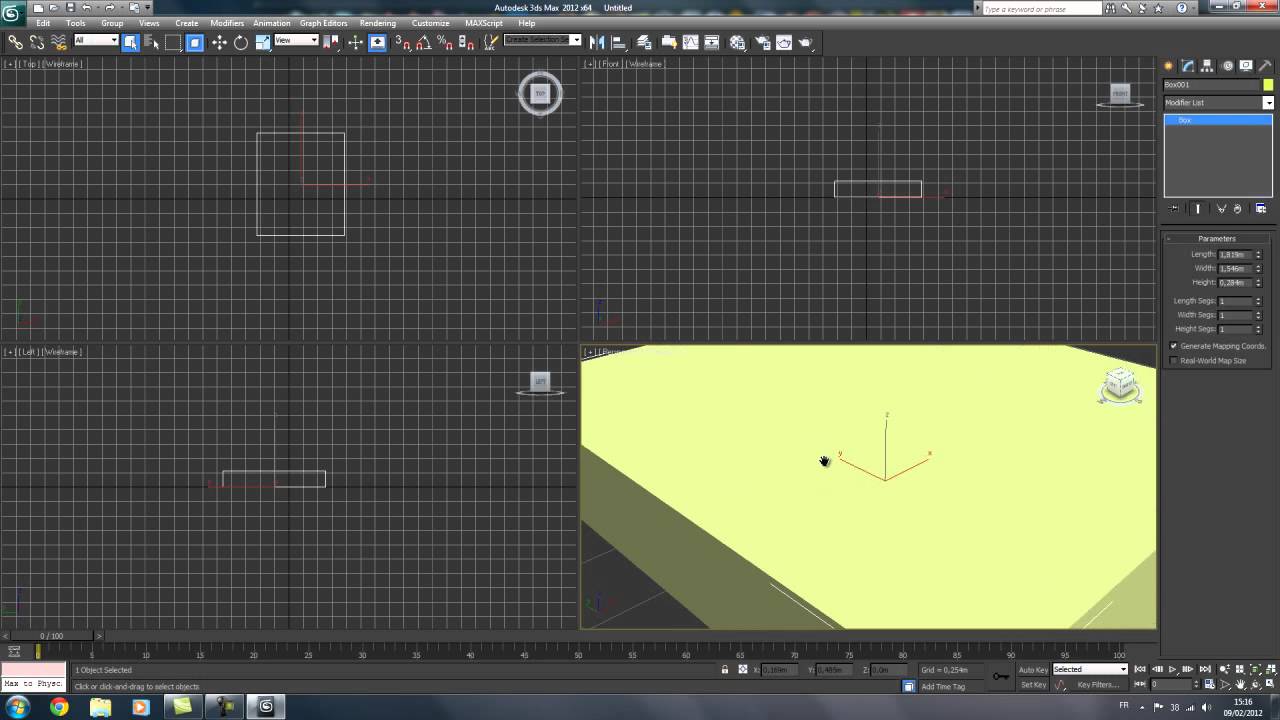Open the Rendering menu
The image size is (1280, 720).
pos(378,23)
